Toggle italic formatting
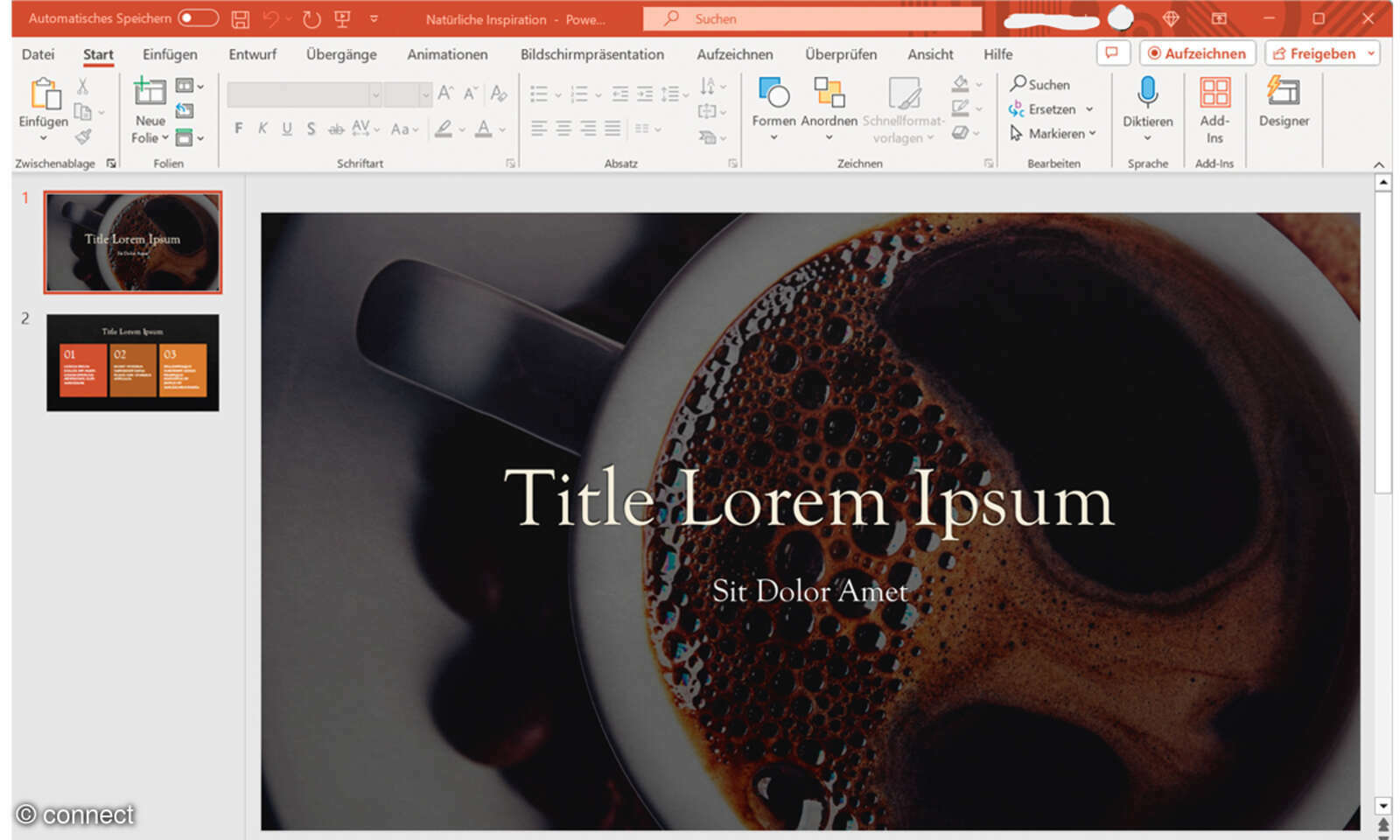Image resolution: width=1400 pixels, height=840 pixels. pyautogui.click(x=262, y=128)
